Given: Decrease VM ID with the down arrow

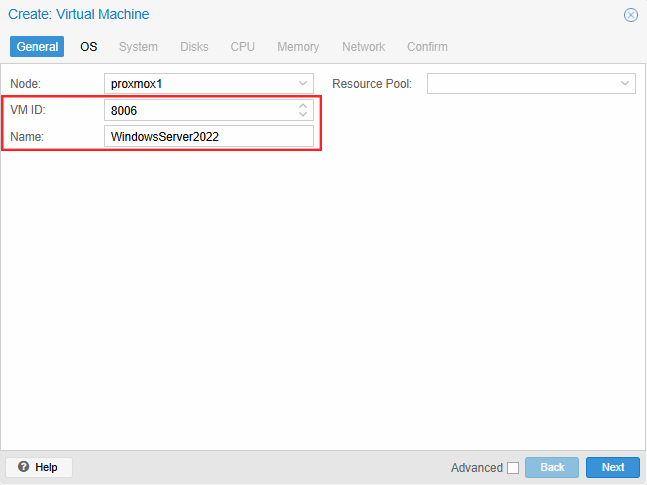Looking at the screenshot, I should (x=303, y=114).
